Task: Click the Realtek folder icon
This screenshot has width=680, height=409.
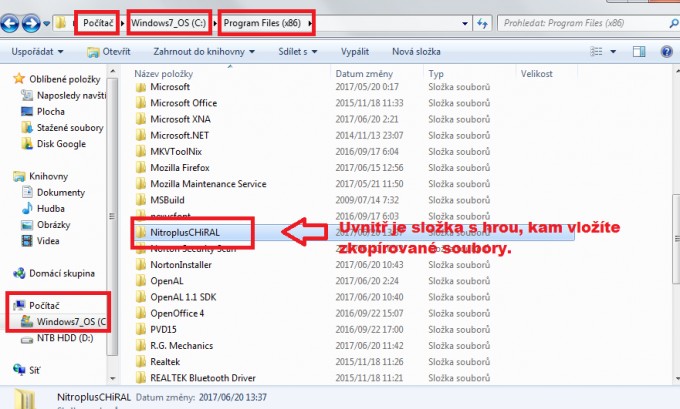Action: (141, 362)
